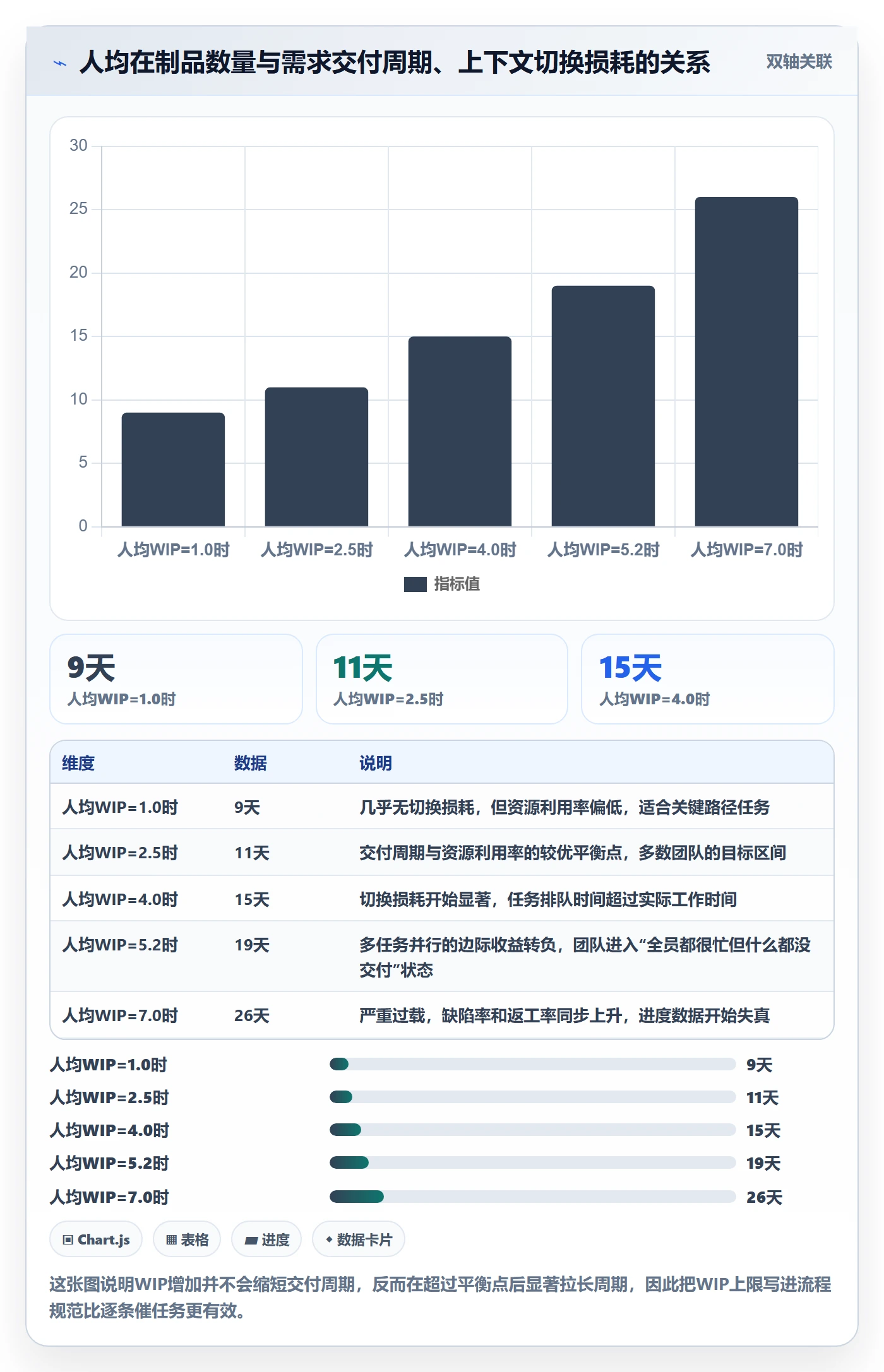Open the 11天 summary card
The image size is (884, 1372).
[442, 679]
